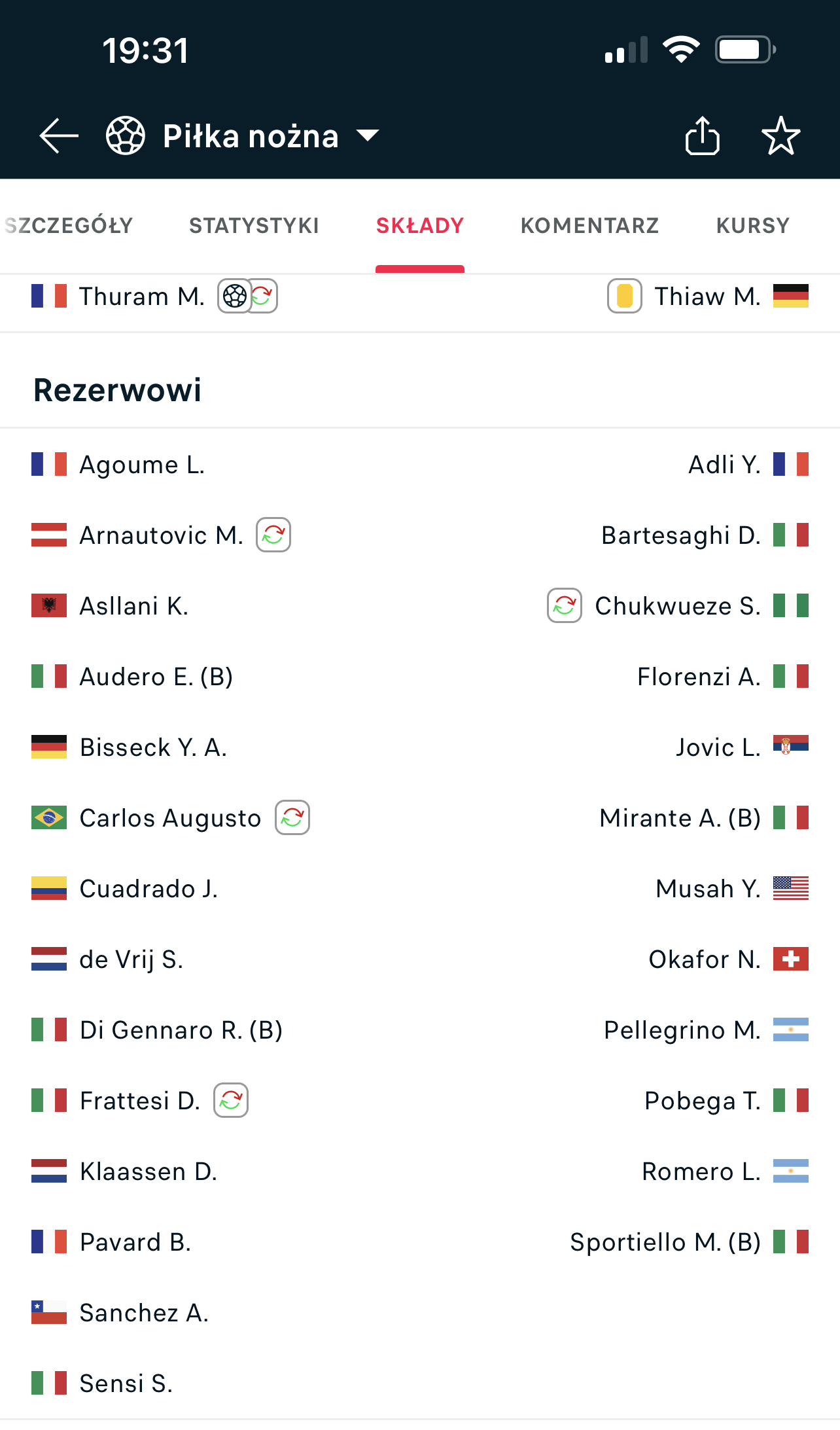Select player Sanchez A.
Viewport: 840px width, 1430px height.
(x=144, y=1313)
